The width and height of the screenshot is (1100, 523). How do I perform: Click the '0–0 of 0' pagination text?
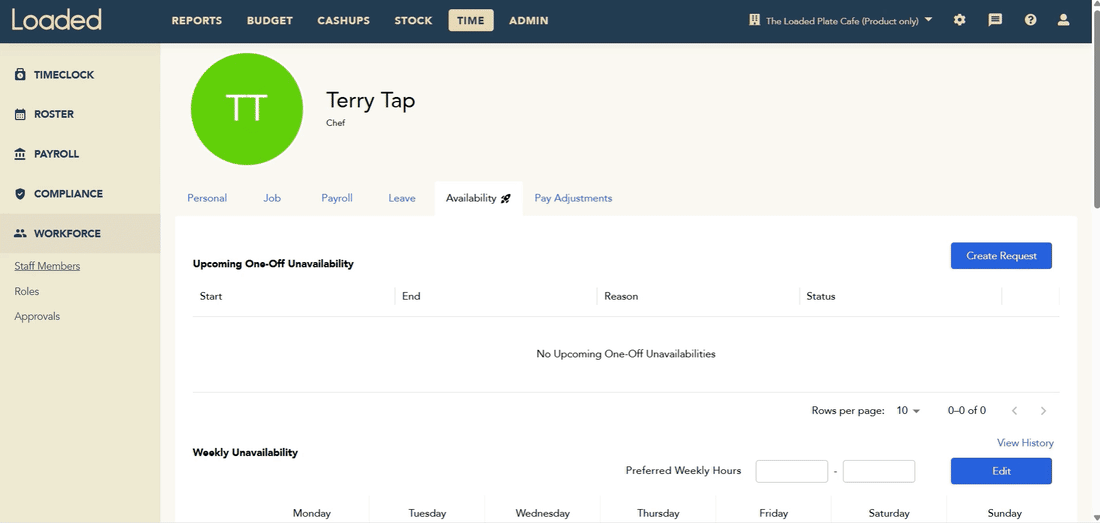(x=967, y=411)
